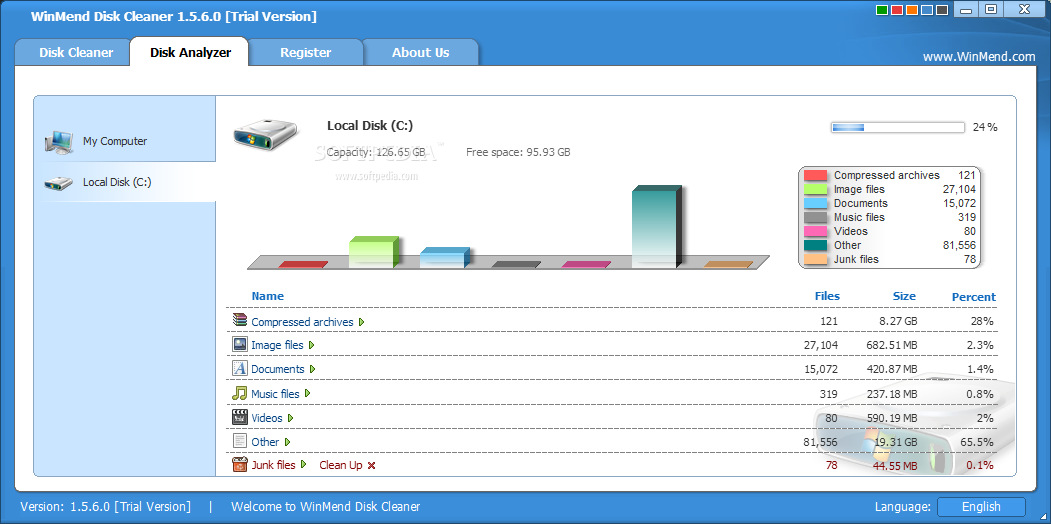This screenshot has width=1051, height=524.
Task: Expand Videos green arrow
Action: pos(291,417)
